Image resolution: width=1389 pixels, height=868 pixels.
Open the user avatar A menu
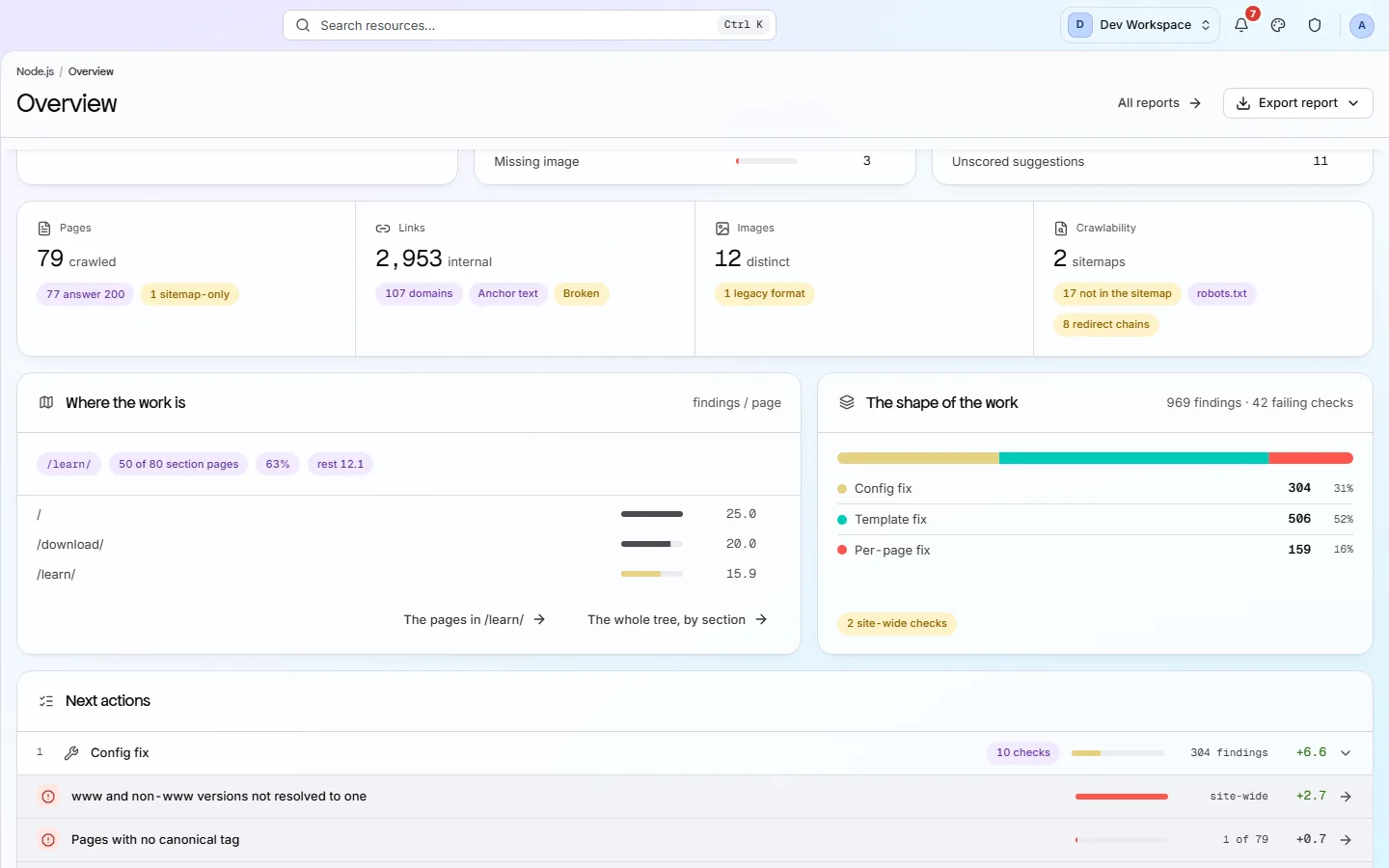(1361, 25)
